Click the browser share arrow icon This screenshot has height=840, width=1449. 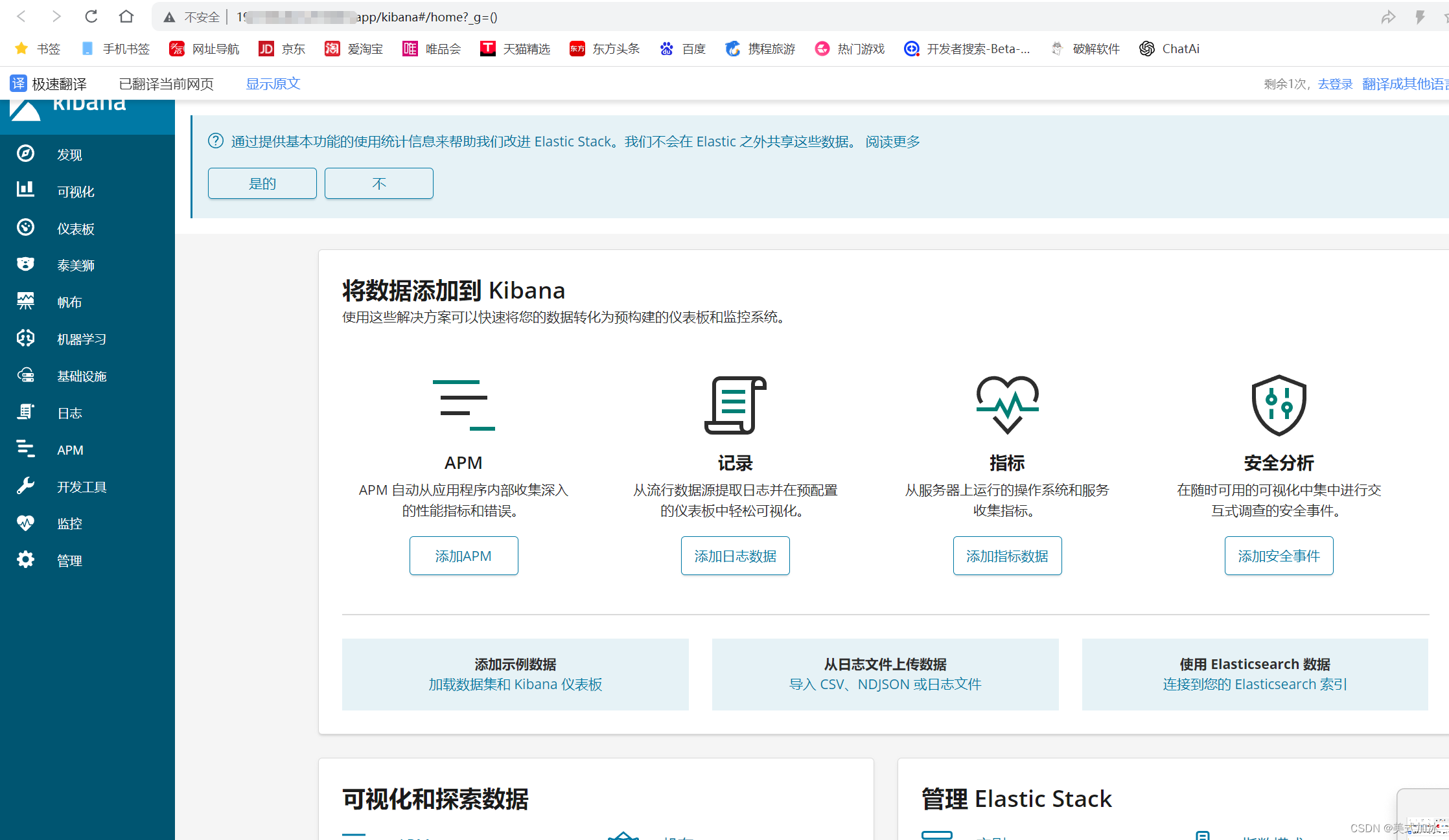(1388, 17)
